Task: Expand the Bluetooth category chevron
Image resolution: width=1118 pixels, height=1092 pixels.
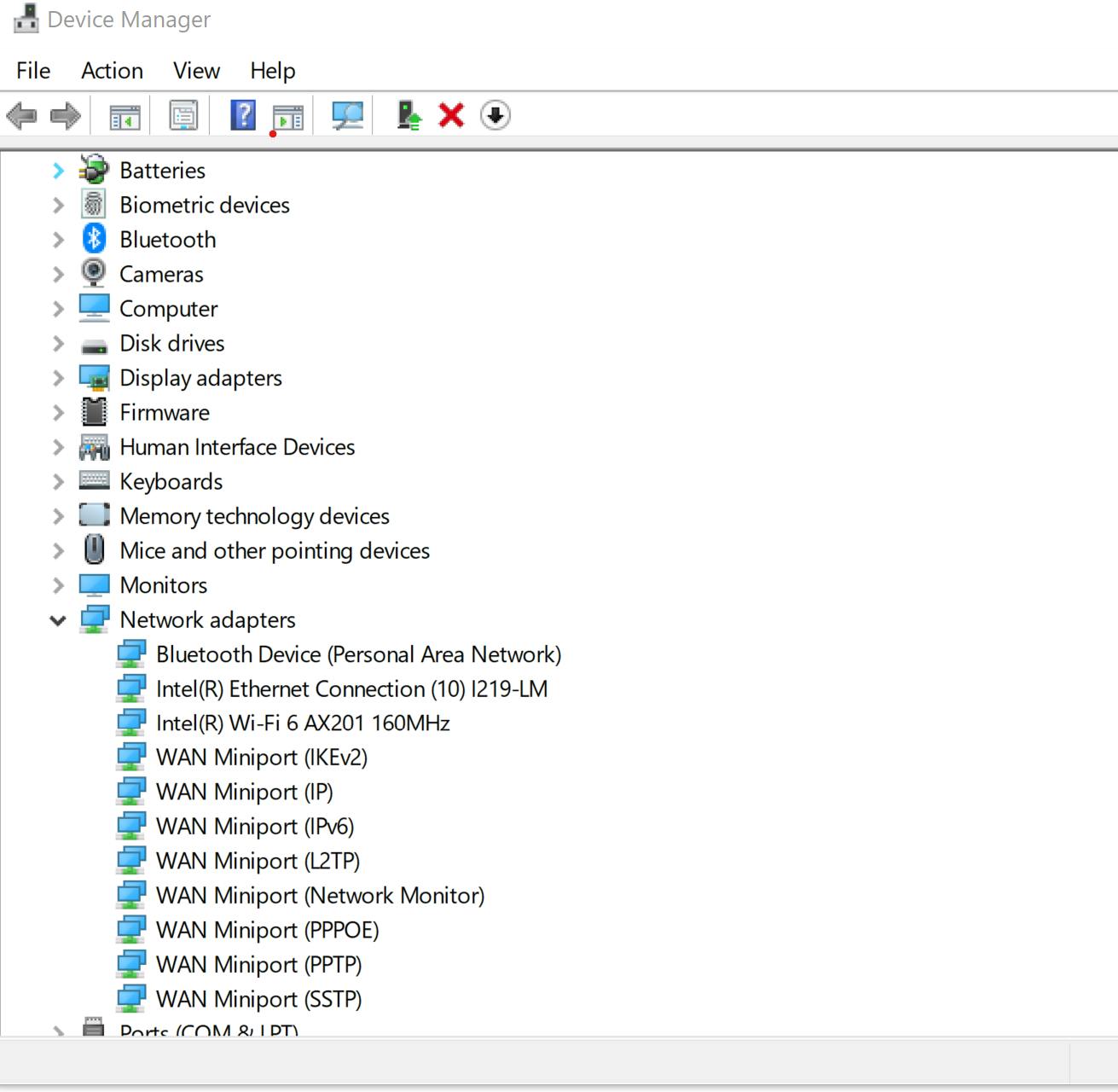Action: pyautogui.click(x=58, y=240)
